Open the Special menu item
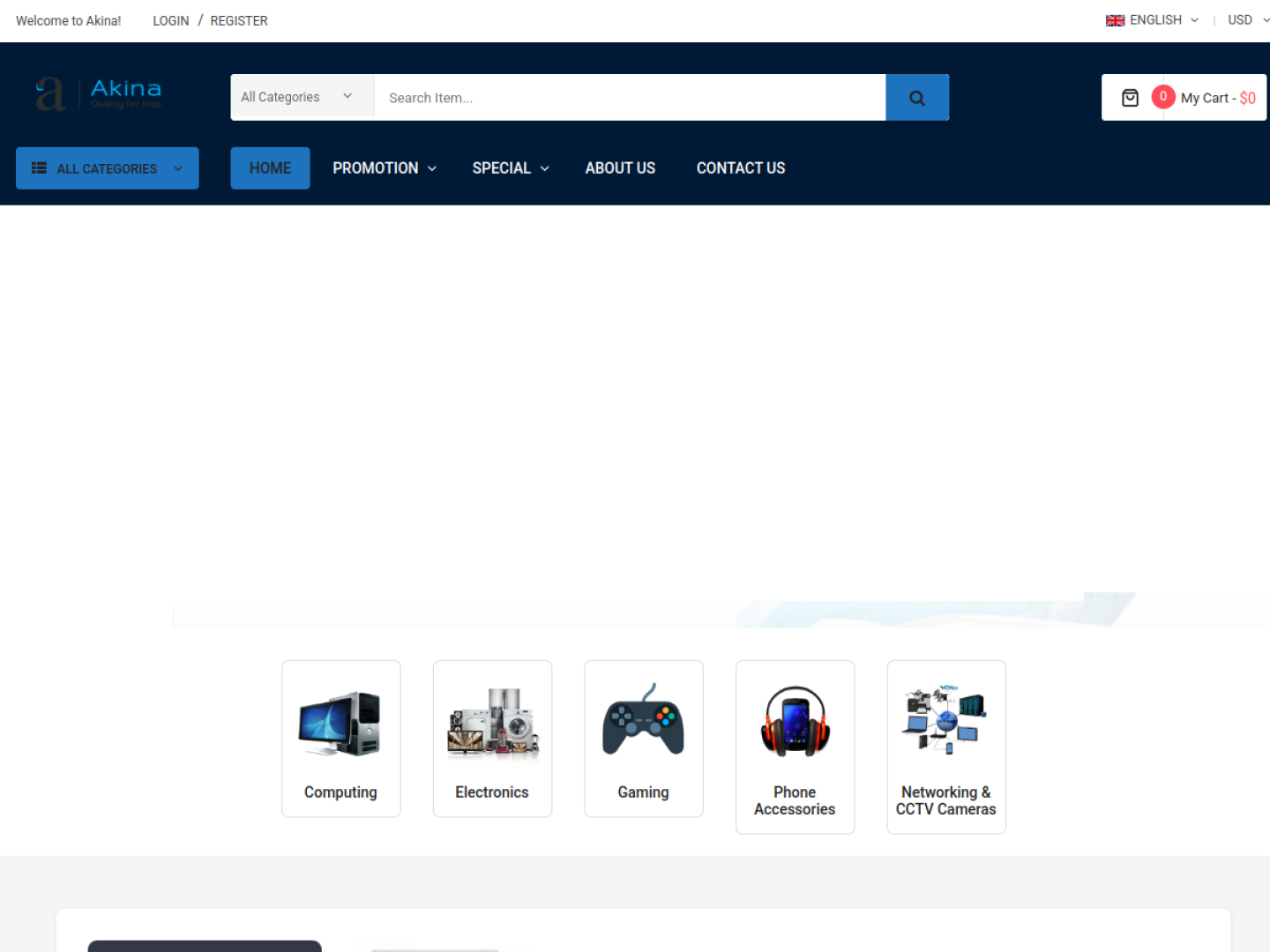This screenshot has width=1270, height=952. [x=501, y=168]
